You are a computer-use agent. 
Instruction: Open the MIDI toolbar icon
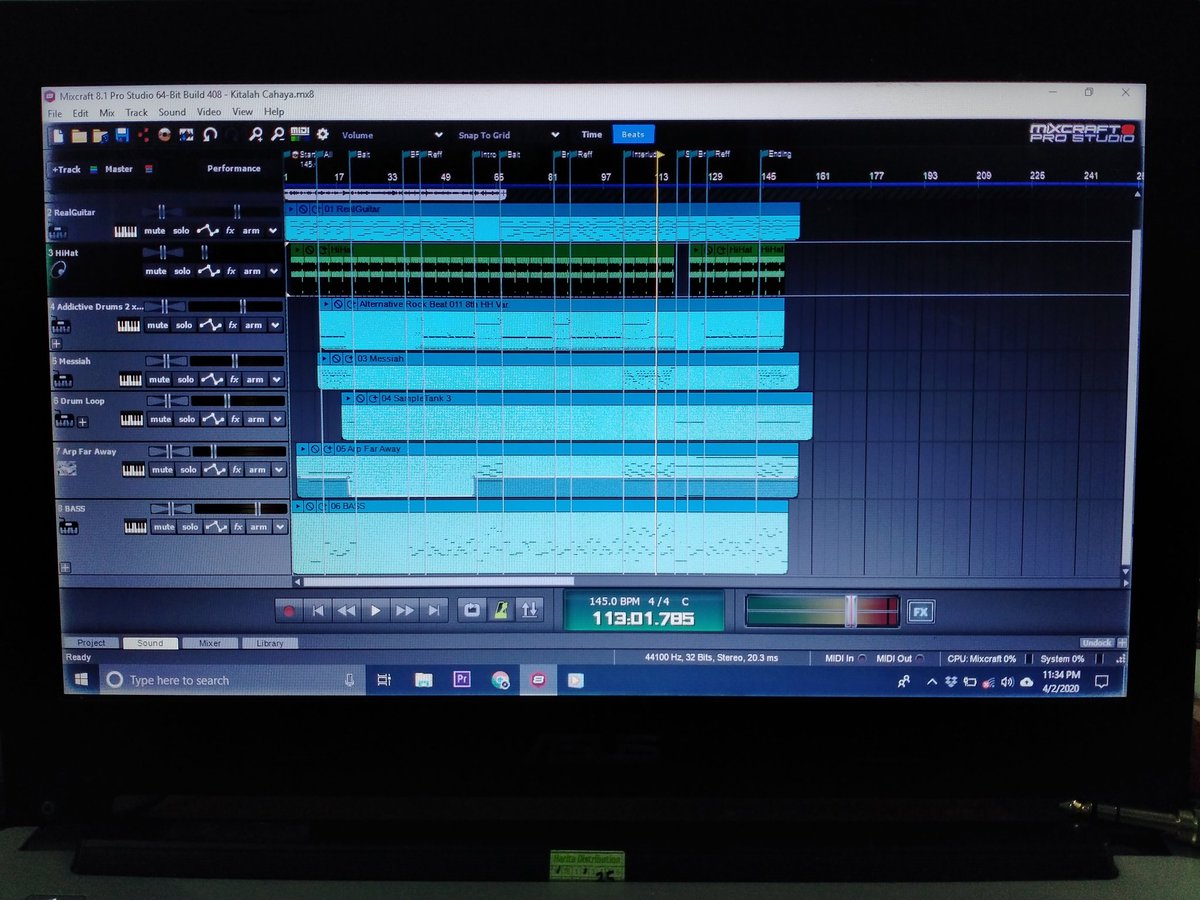click(300, 133)
